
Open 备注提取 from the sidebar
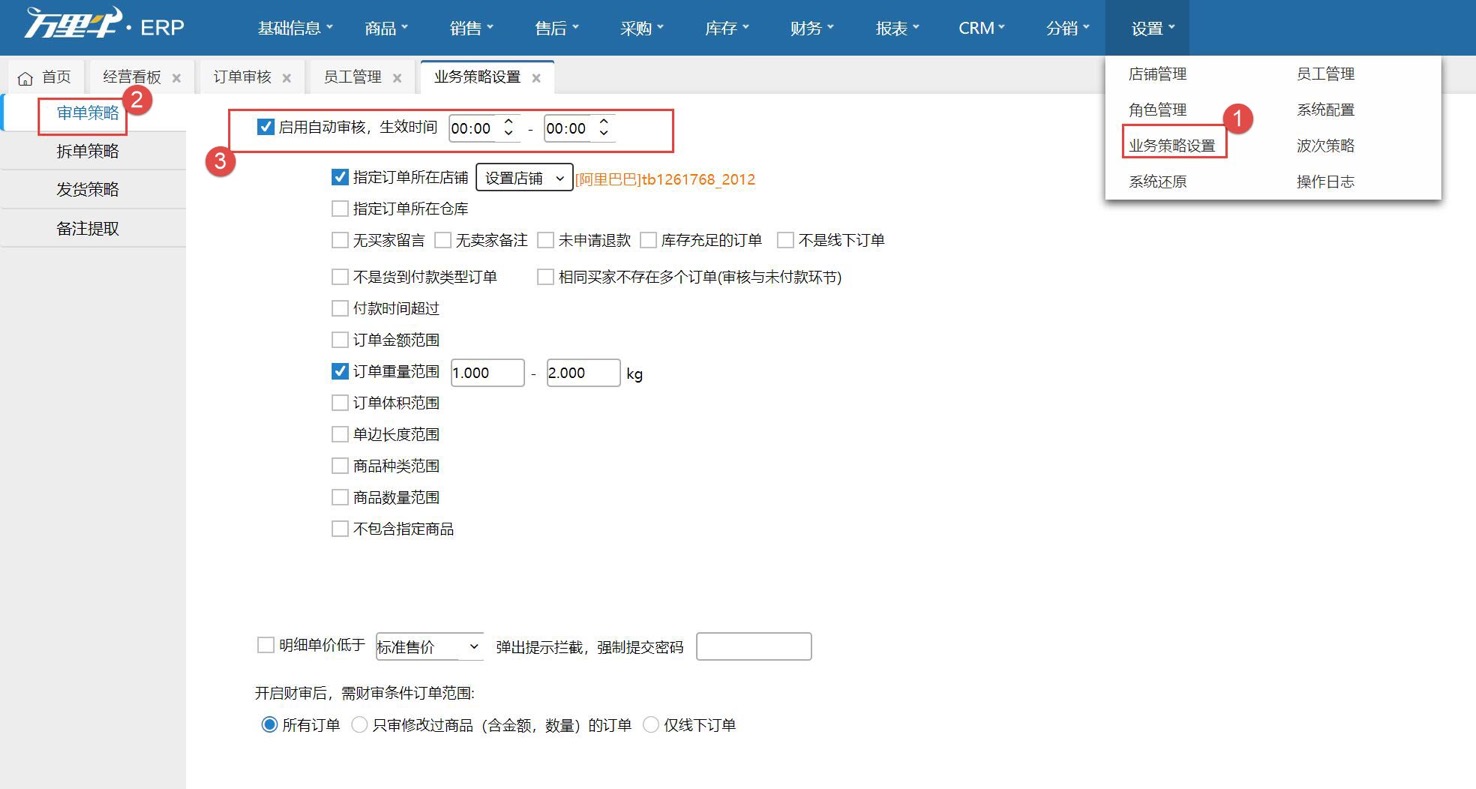pos(86,227)
